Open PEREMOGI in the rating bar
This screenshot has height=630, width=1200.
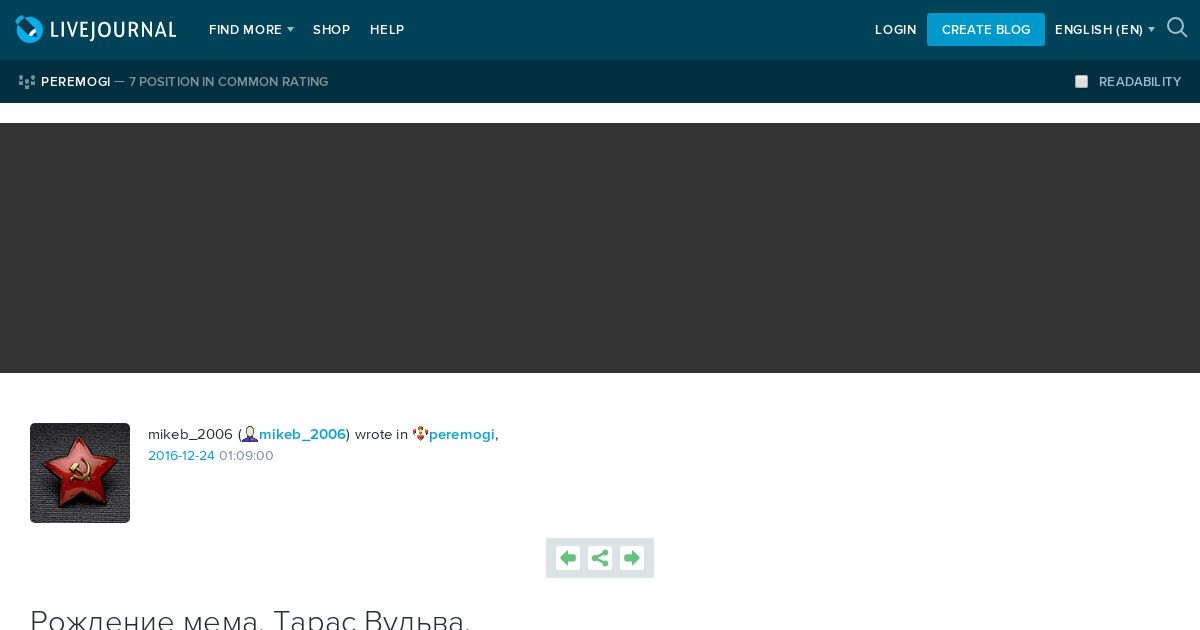coord(76,82)
